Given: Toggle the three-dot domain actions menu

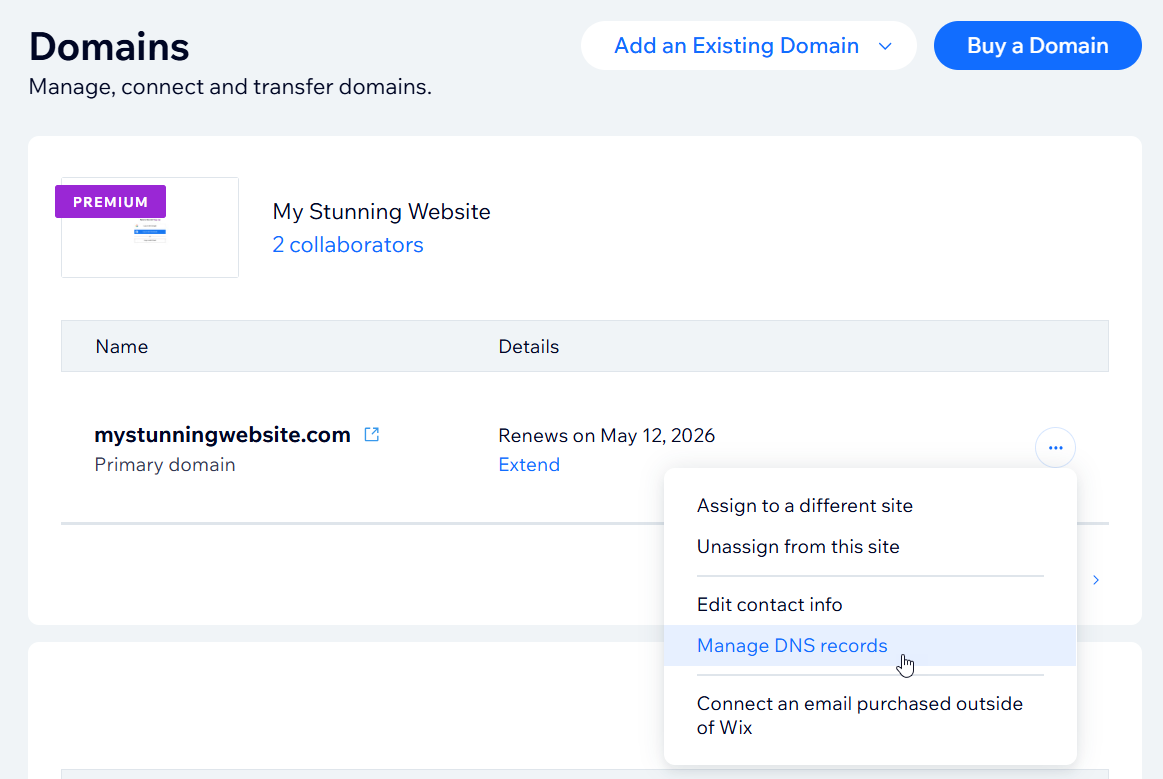Looking at the screenshot, I should pos(1055,448).
